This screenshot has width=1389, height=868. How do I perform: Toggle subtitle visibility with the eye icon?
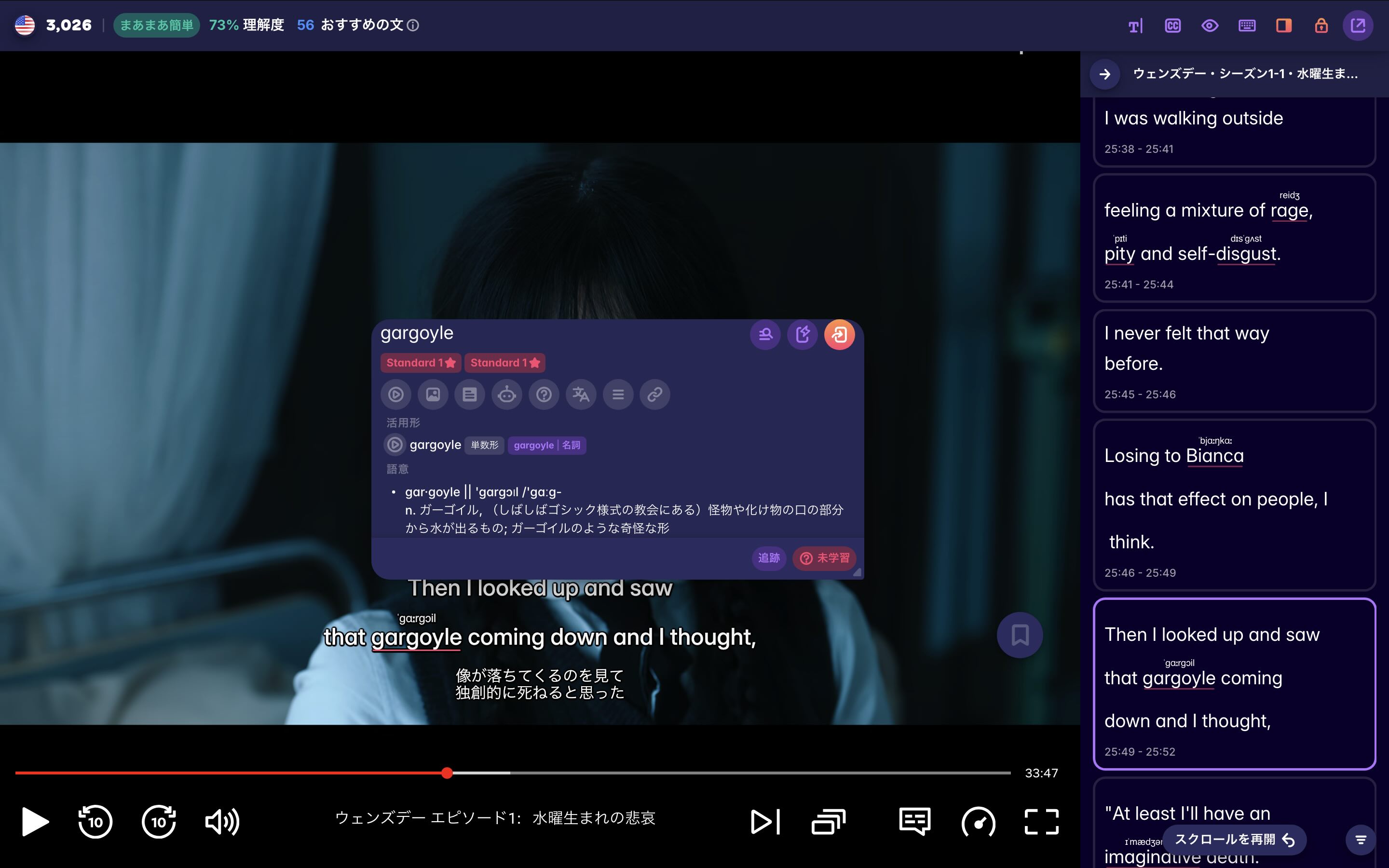click(x=1210, y=25)
